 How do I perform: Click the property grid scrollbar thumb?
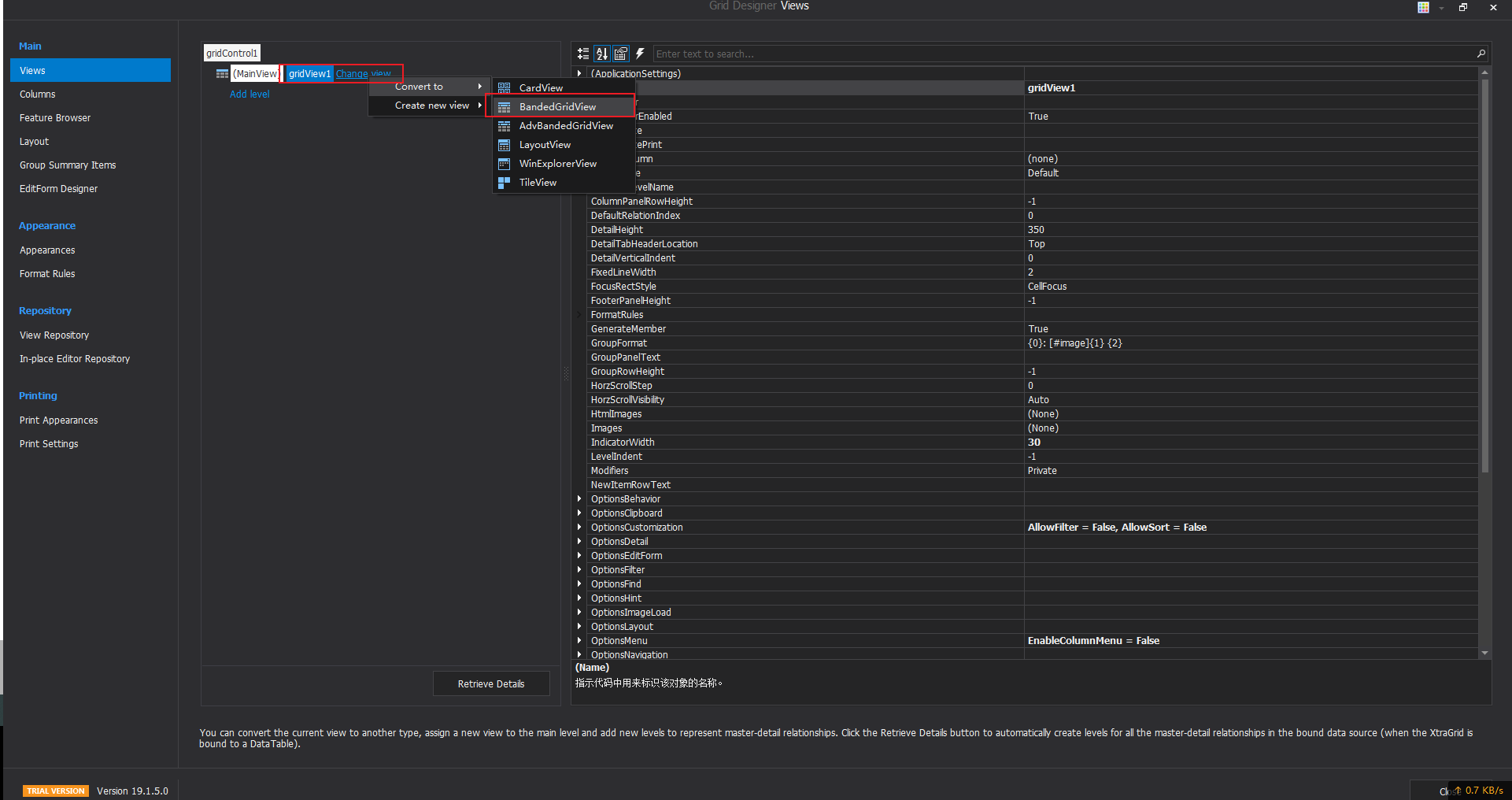(x=1485, y=276)
